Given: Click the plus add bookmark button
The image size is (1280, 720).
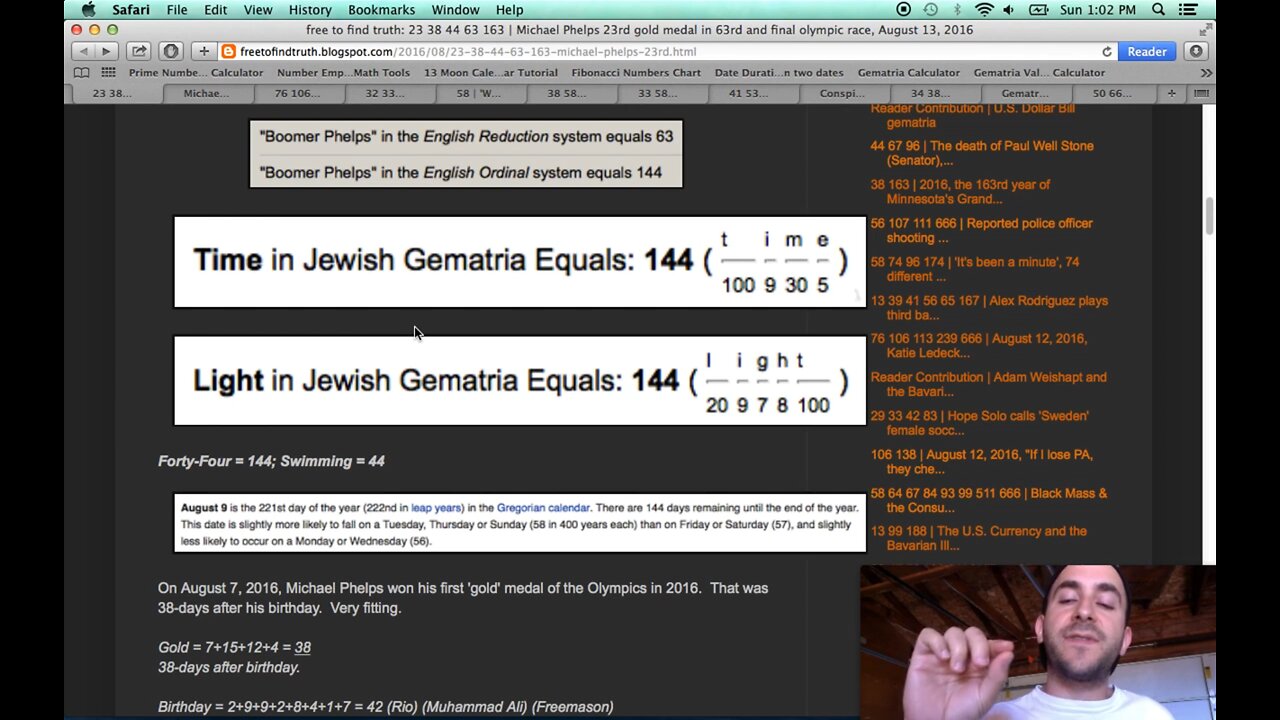Looking at the screenshot, I should click(204, 51).
